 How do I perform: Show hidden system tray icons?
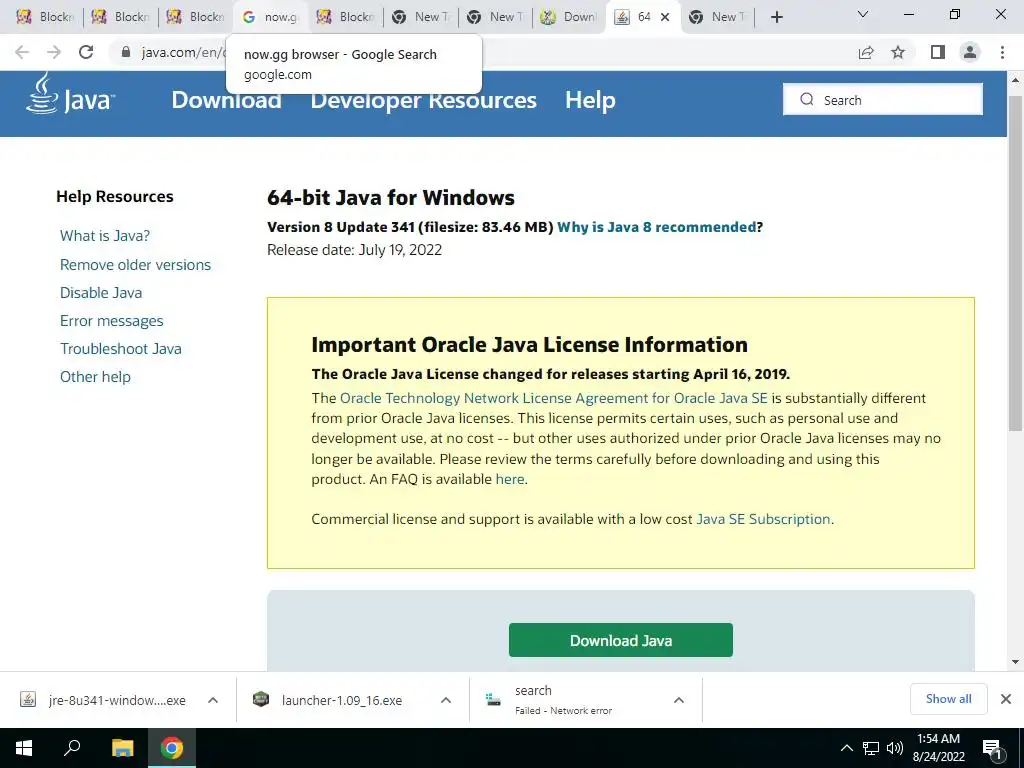click(x=846, y=748)
